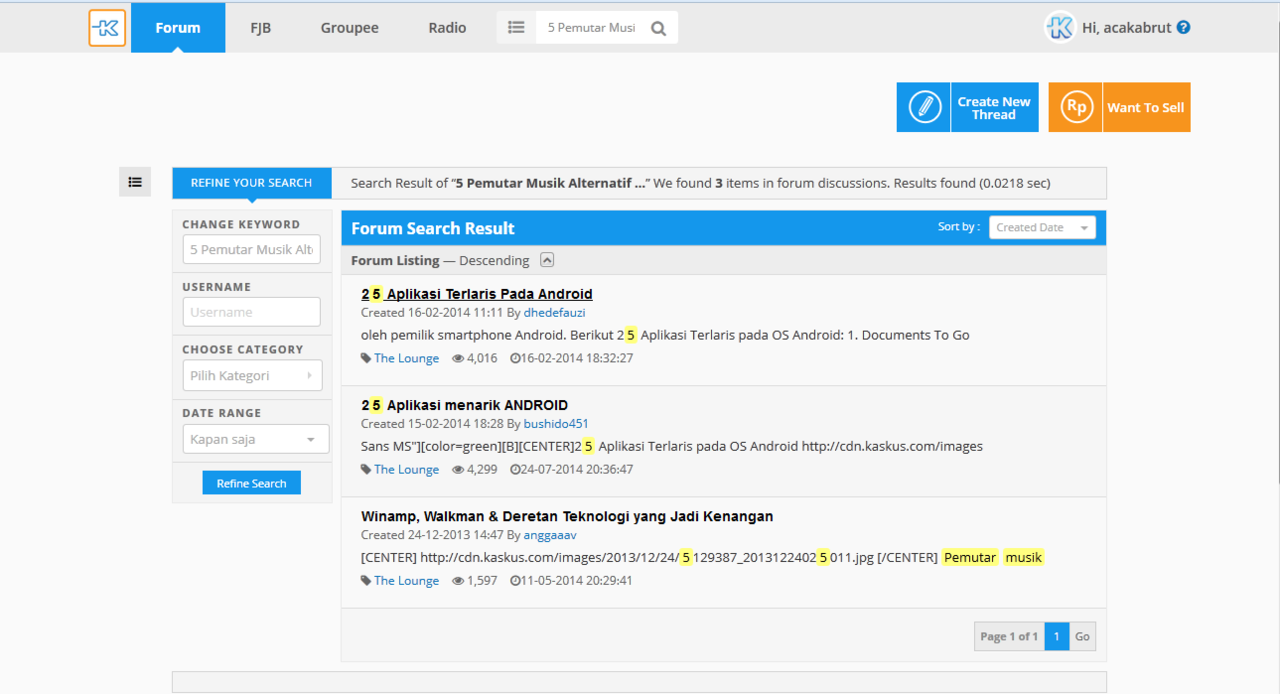Open The Lounge link under anggaaav's thread
This screenshot has width=1280, height=694.
pyautogui.click(x=406, y=580)
